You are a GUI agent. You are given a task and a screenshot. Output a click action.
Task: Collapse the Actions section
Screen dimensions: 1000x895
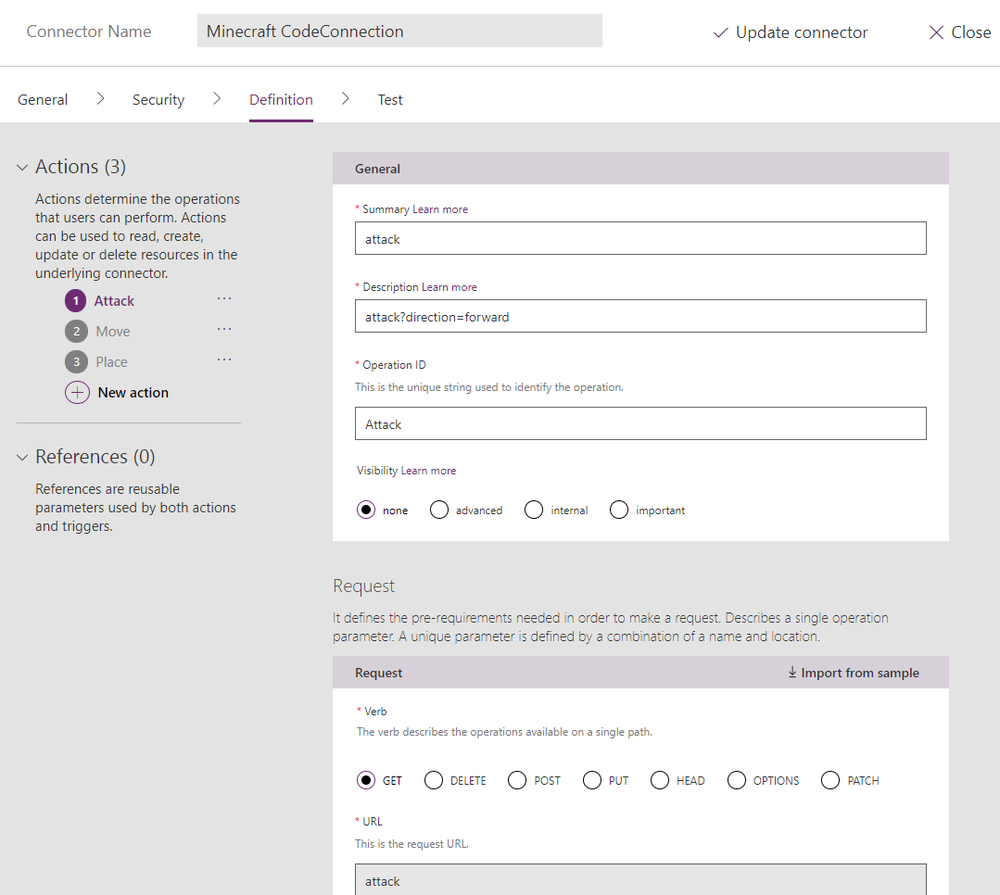click(x=22, y=167)
